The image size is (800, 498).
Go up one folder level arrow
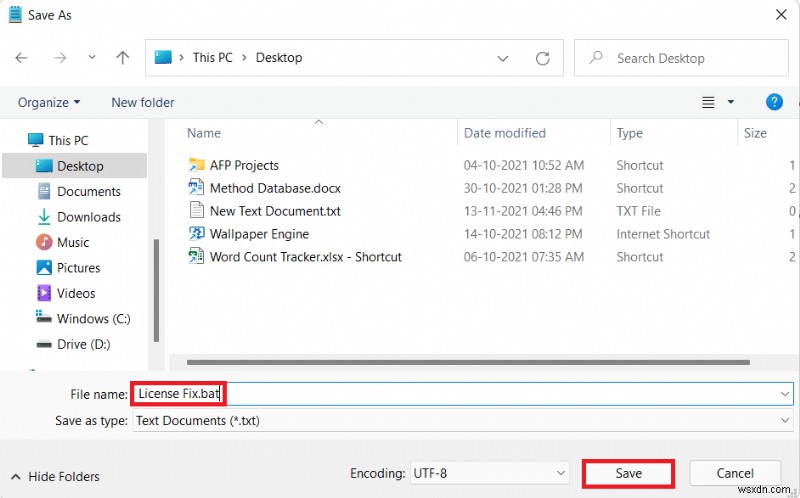[x=122, y=58]
